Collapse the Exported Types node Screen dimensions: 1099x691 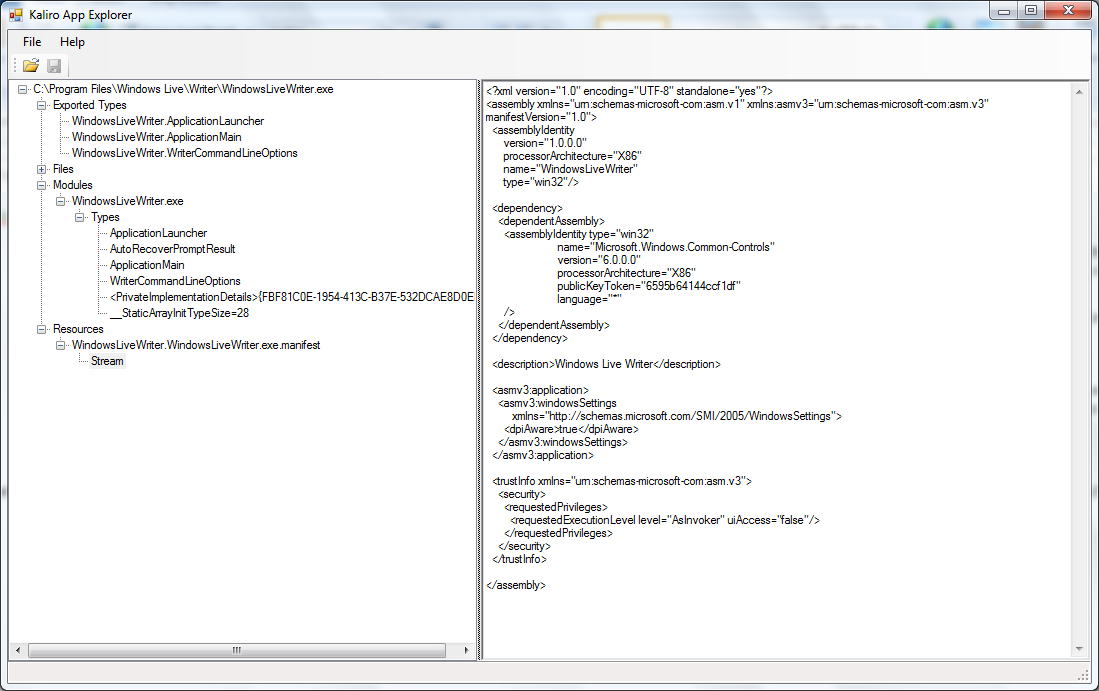point(41,105)
